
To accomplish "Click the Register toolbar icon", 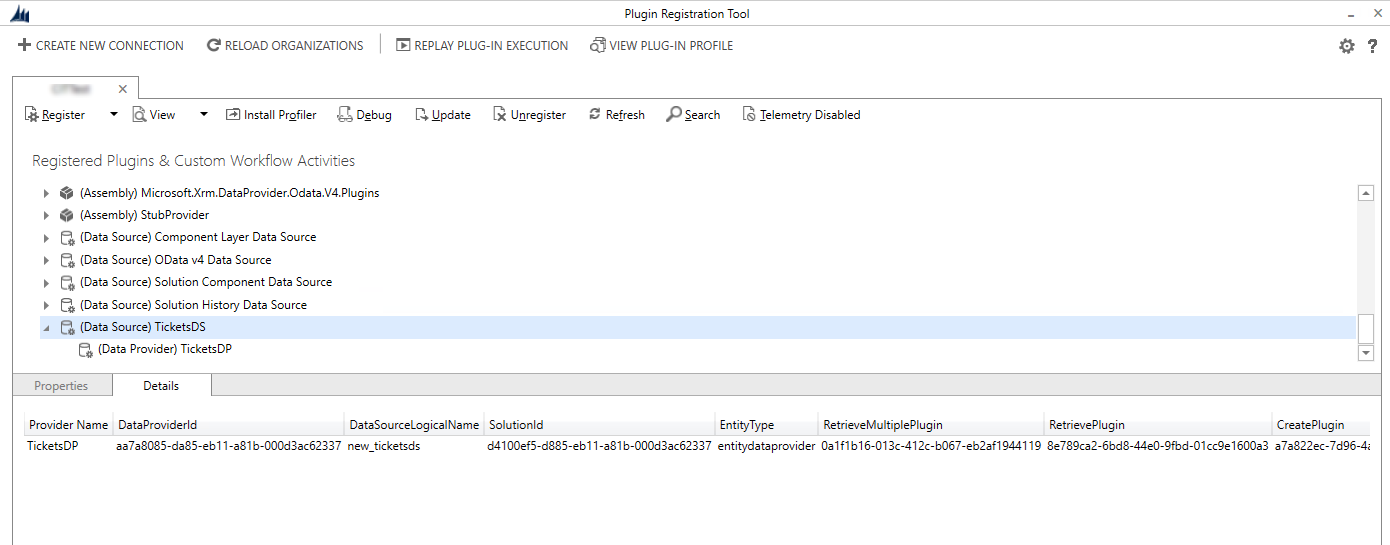I will tap(31, 115).
